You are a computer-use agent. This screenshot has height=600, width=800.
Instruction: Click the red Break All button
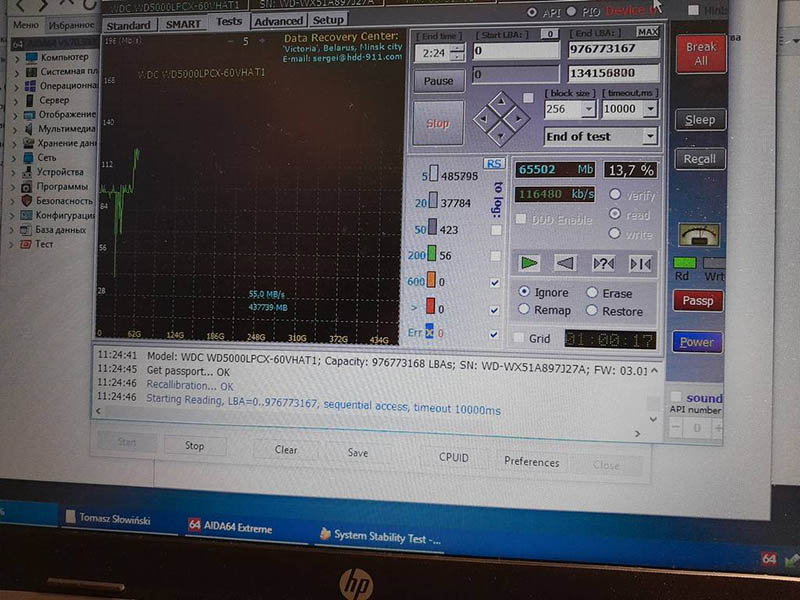click(701, 53)
